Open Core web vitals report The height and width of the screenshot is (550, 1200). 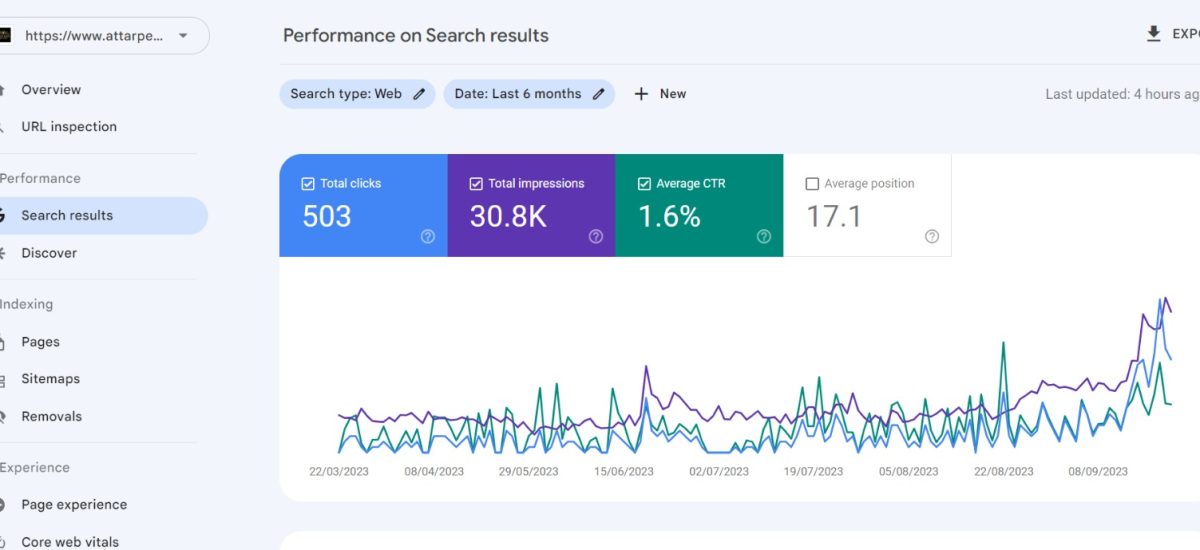coord(70,542)
